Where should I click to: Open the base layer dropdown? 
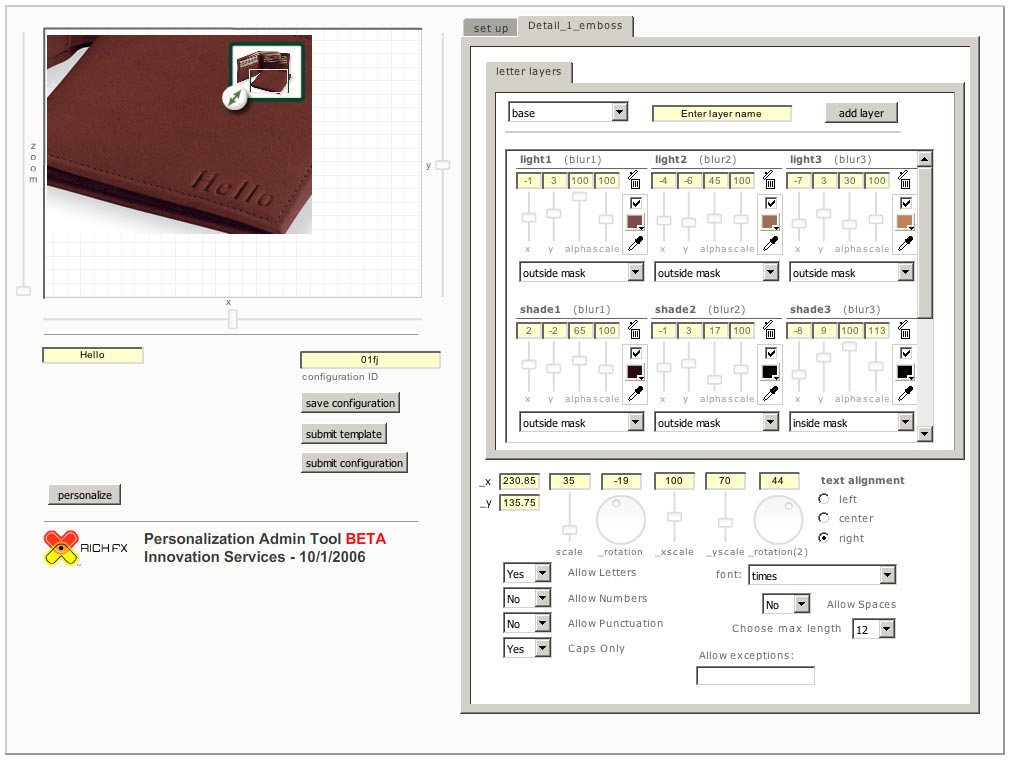pos(568,113)
